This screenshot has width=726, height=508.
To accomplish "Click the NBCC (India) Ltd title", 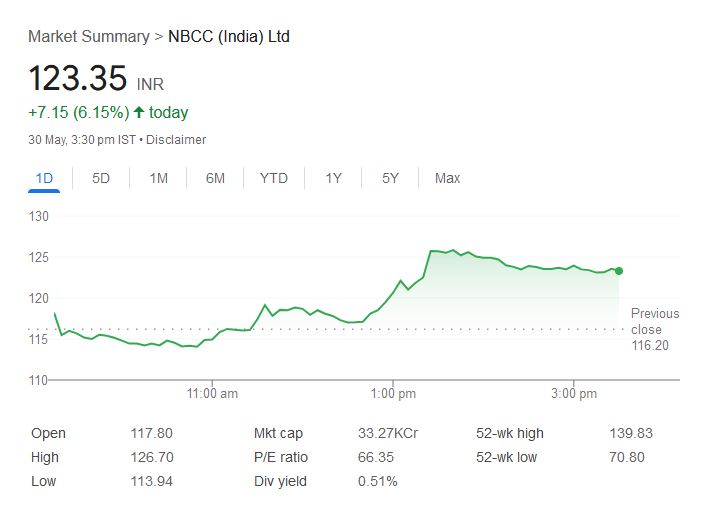I will [229, 37].
